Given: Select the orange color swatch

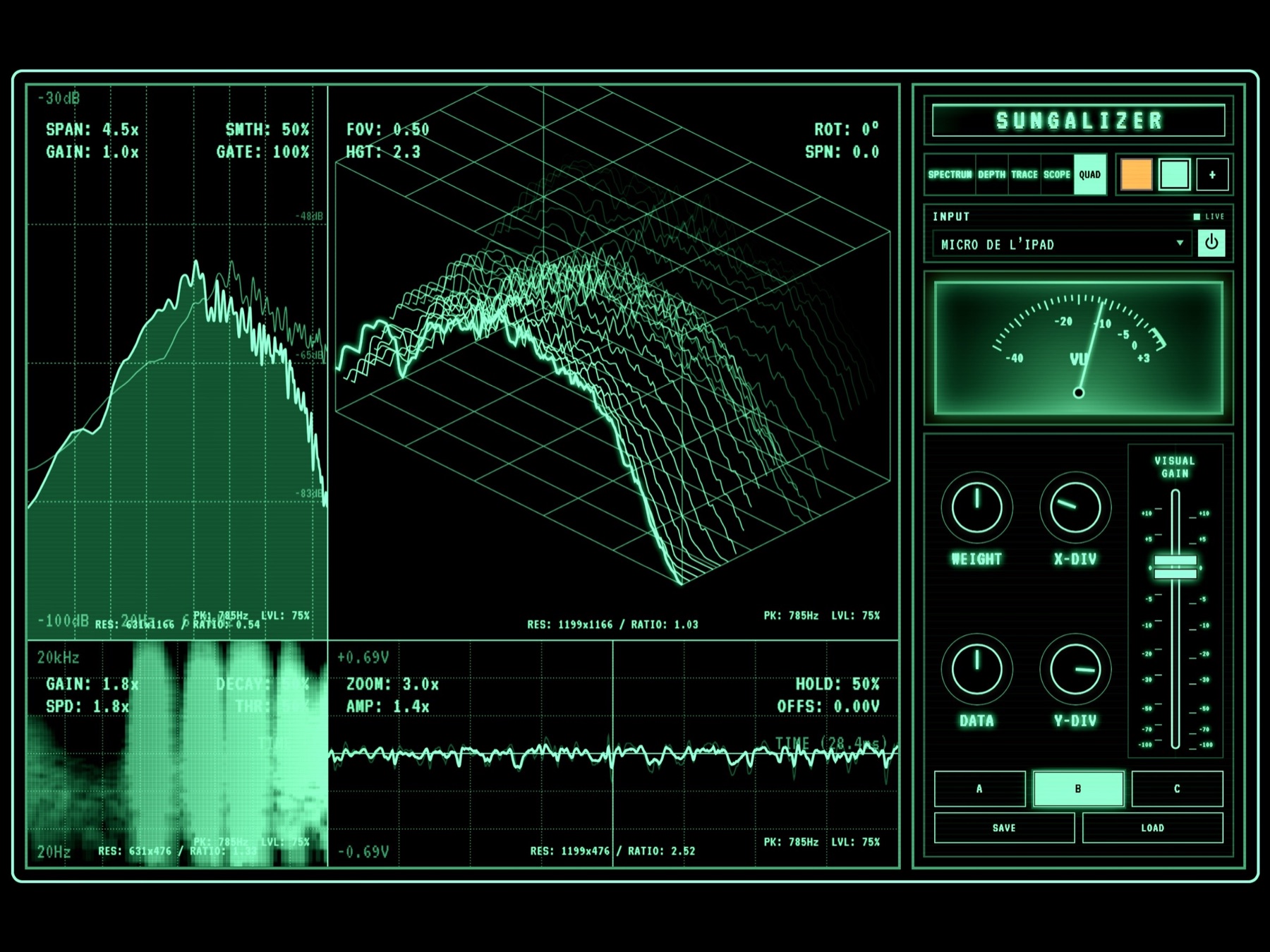Looking at the screenshot, I should pyautogui.click(x=1136, y=174).
